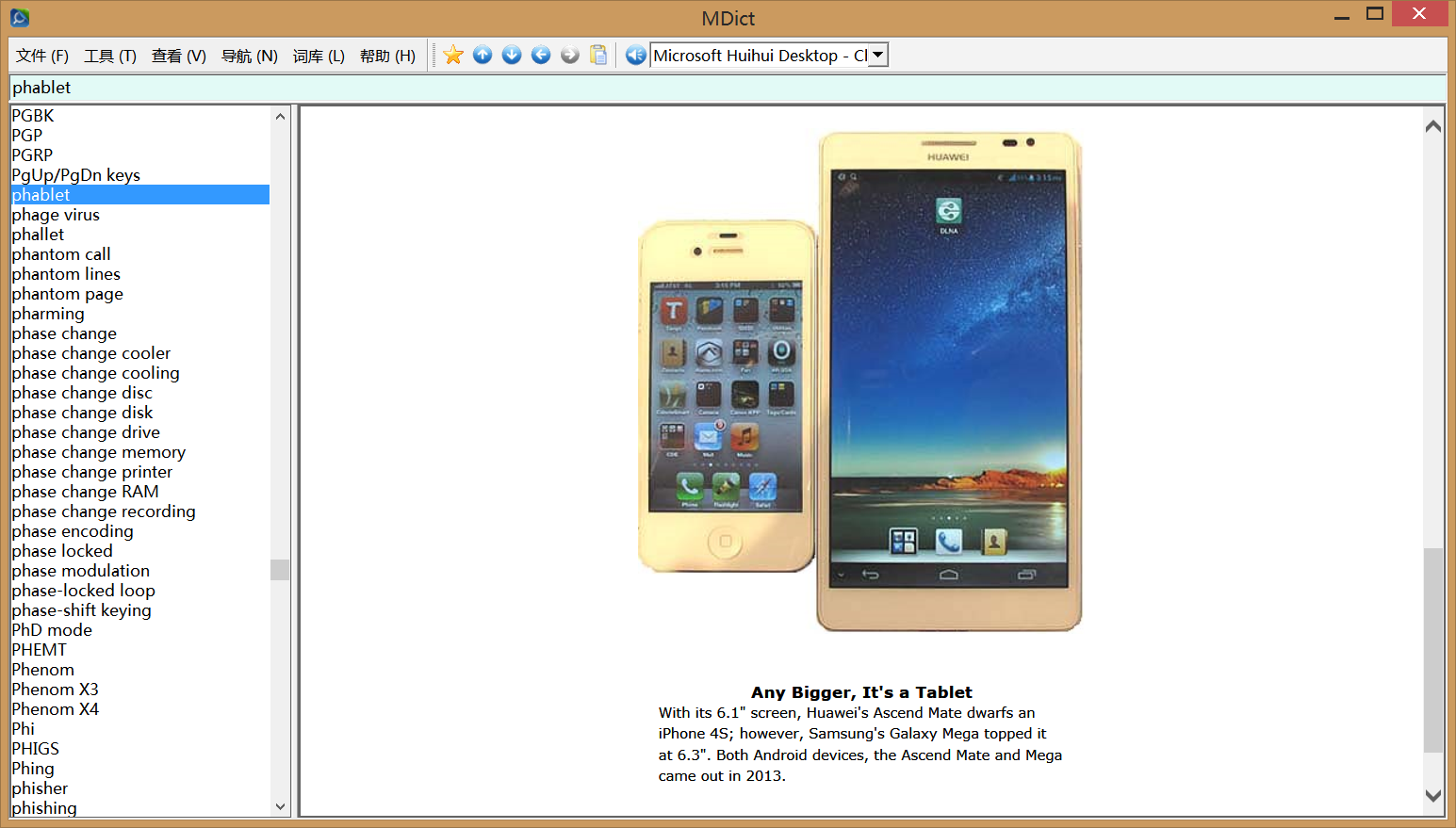Open the 帮助 (H) menu
The height and width of the screenshot is (828, 1456).
click(x=387, y=57)
